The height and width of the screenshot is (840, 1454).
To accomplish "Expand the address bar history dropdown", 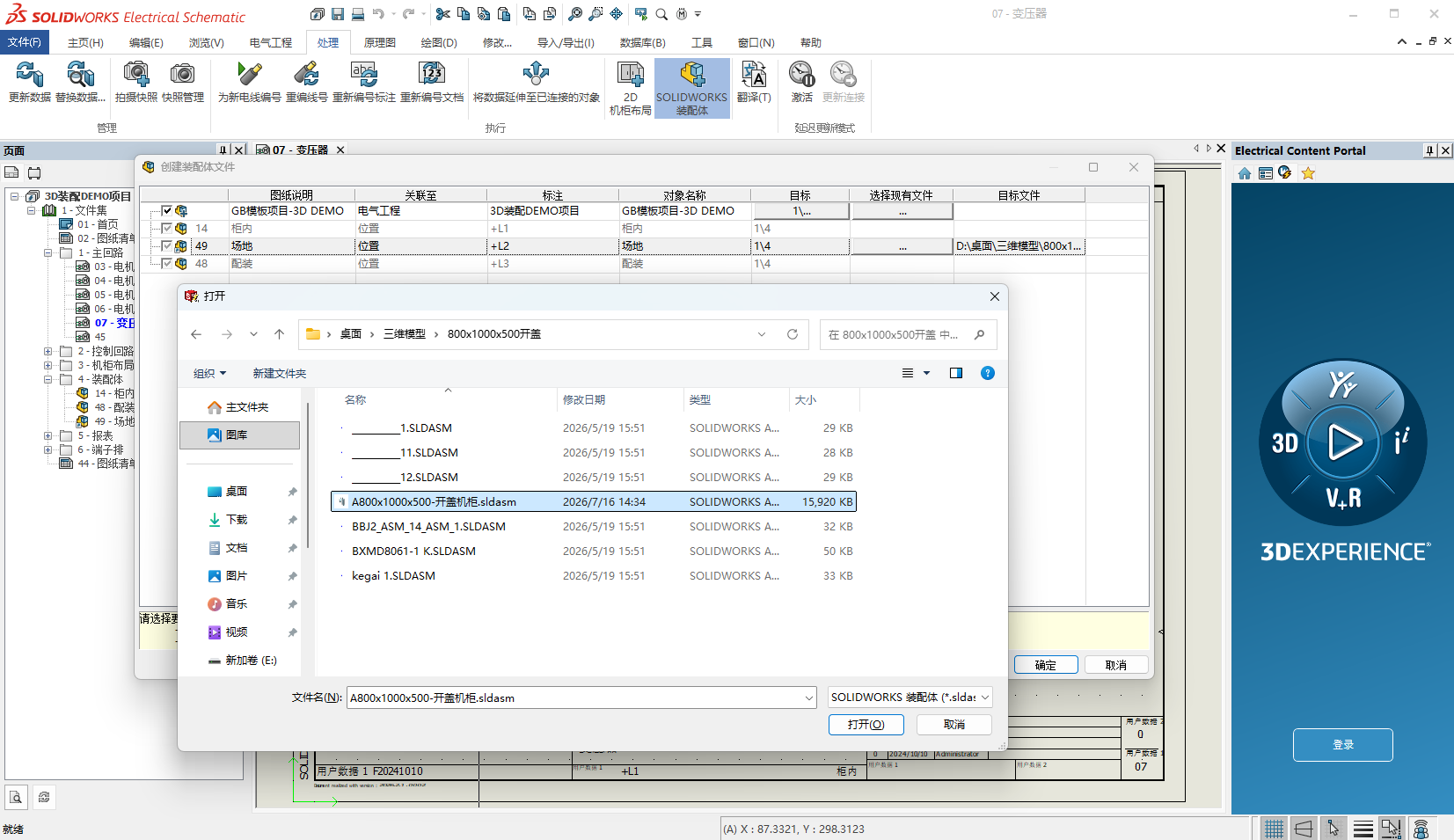I will pos(762,334).
